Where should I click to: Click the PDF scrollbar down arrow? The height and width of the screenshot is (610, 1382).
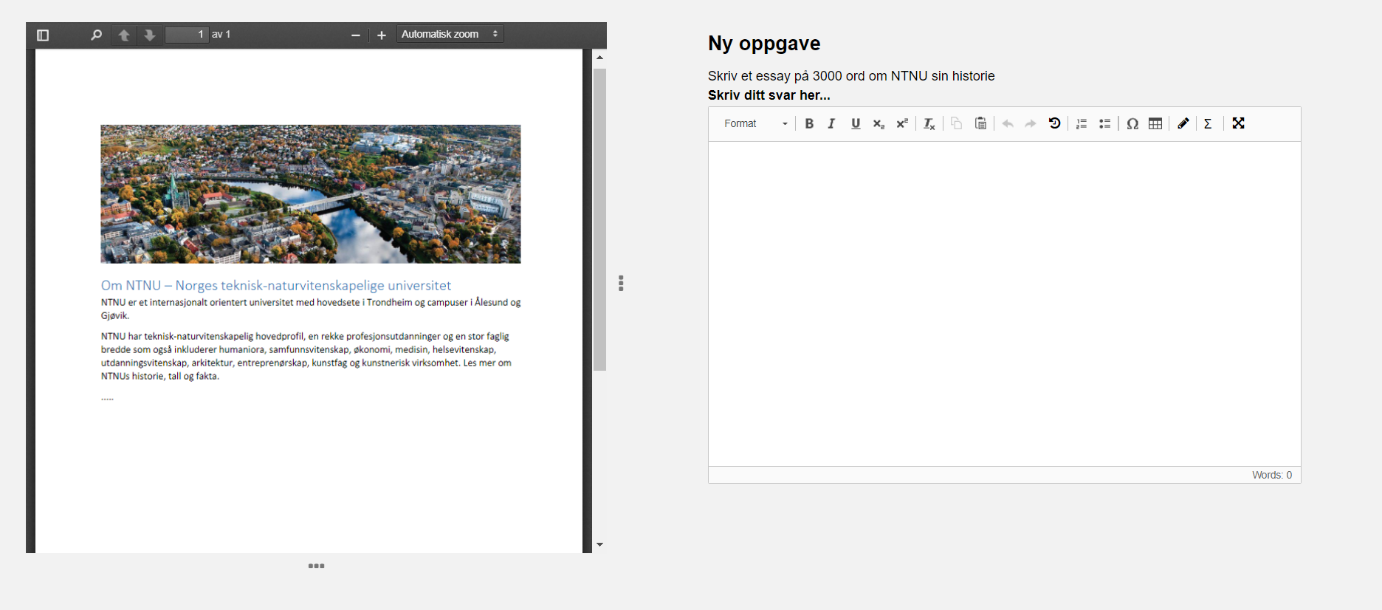pos(600,545)
